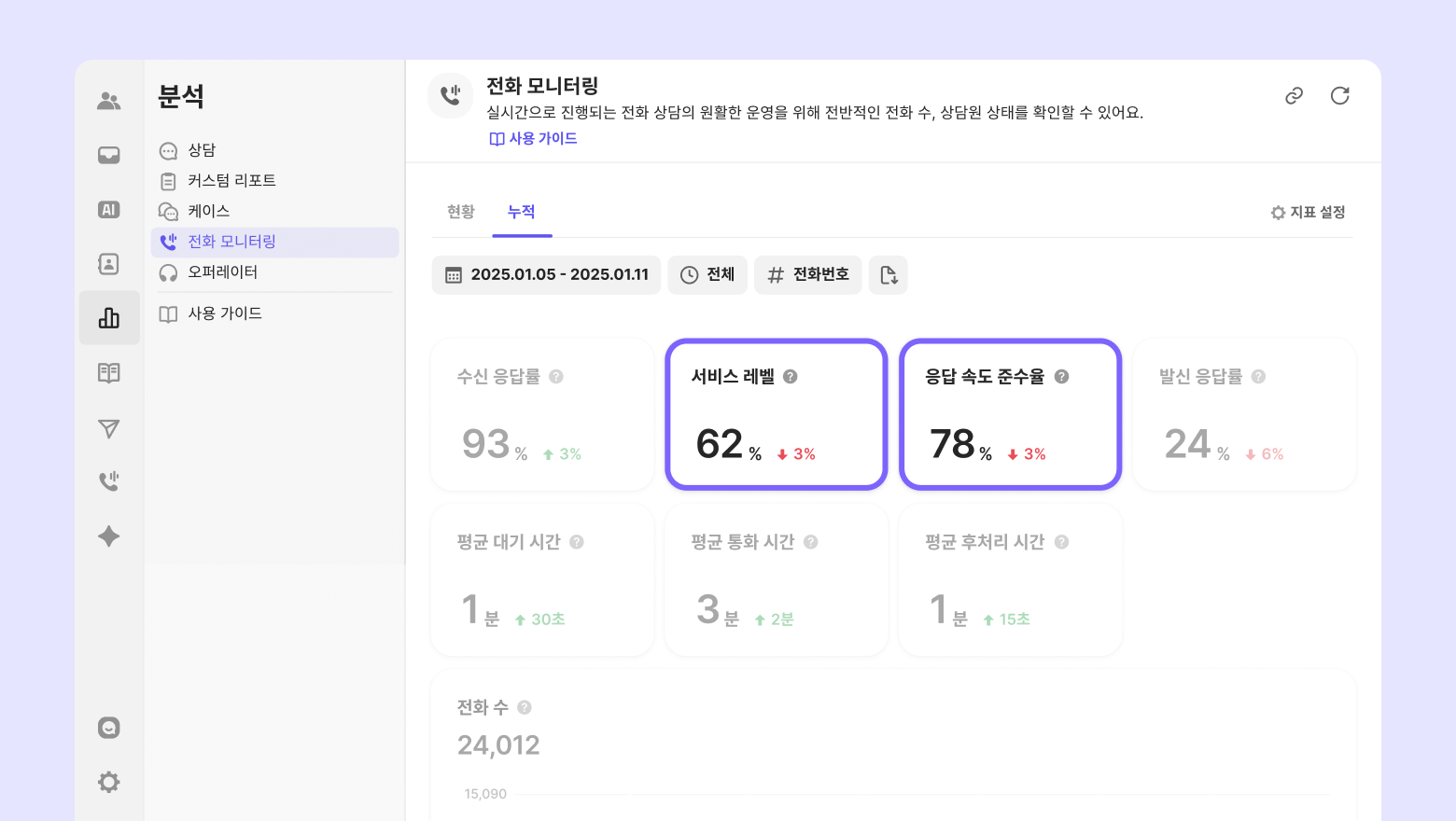Open the contacts icon in the sidebar
The height and width of the screenshot is (821, 1456).
(109, 264)
